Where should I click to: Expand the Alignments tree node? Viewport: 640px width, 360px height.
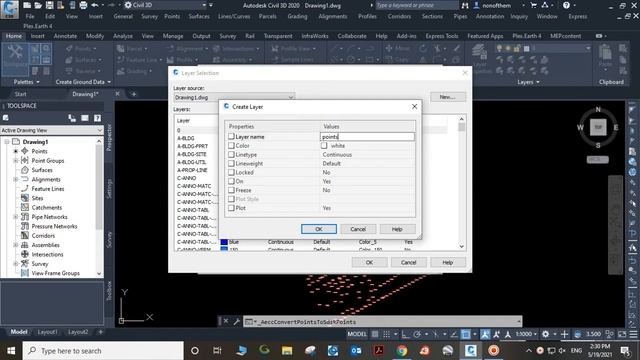(16, 179)
